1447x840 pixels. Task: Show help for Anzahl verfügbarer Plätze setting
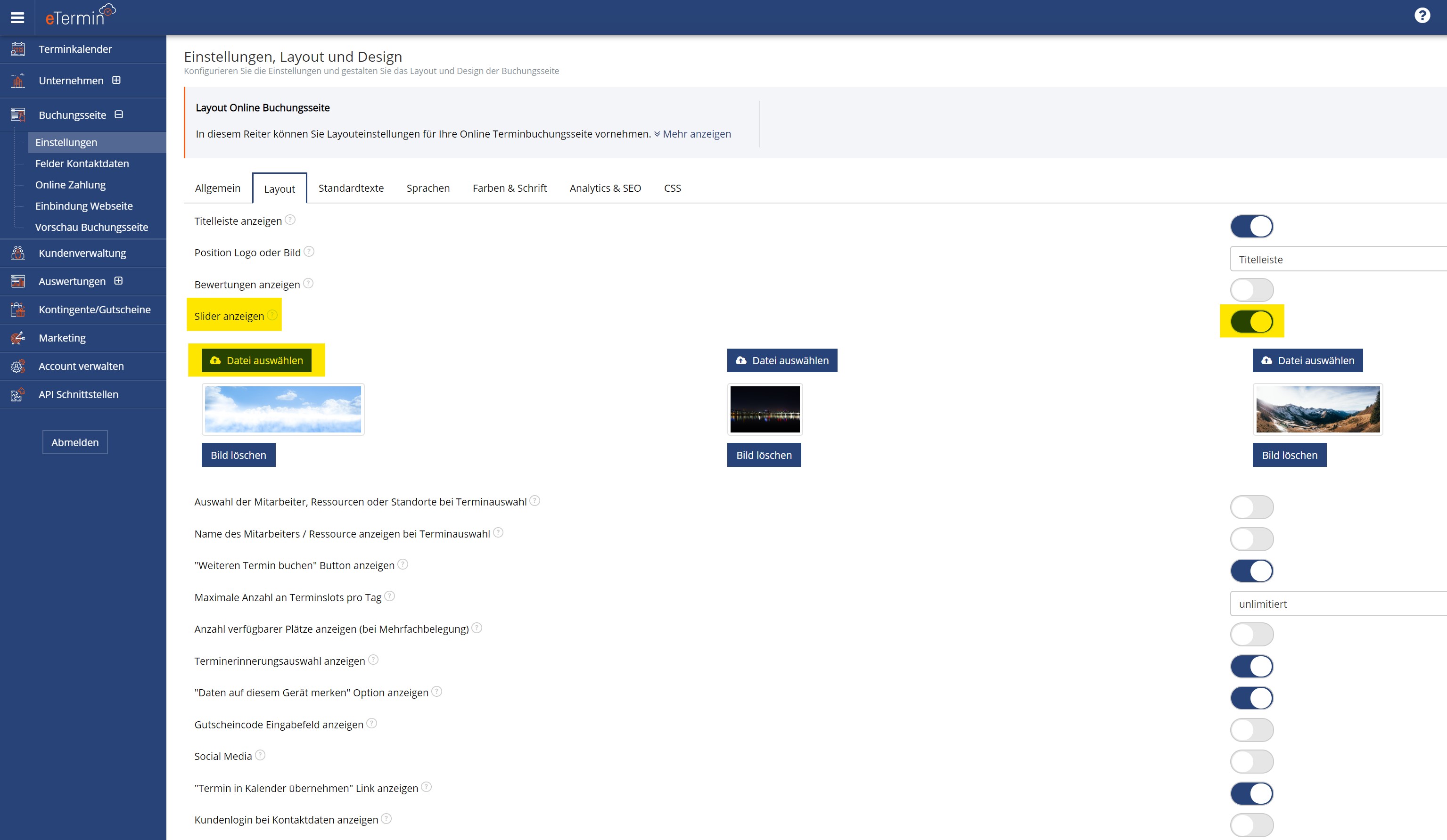(477, 628)
